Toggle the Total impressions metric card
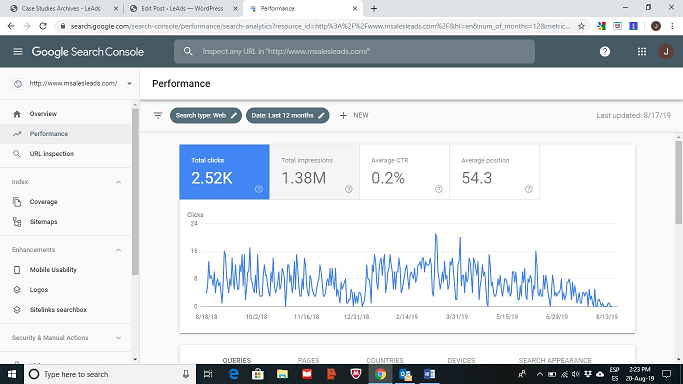The width and height of the screenshot is (683, 384). click(x=314, y=172)
